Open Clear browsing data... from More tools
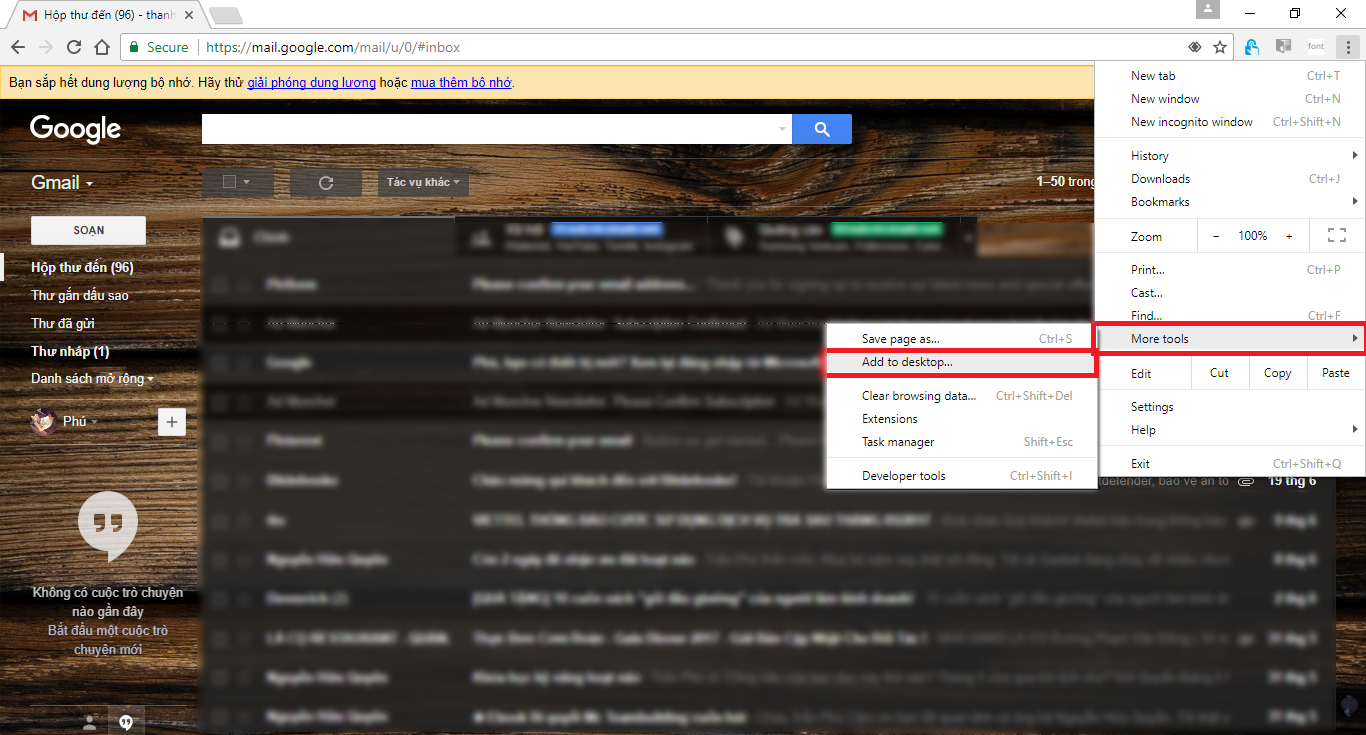Viewport: 1366px width, 735px height. 961,396
